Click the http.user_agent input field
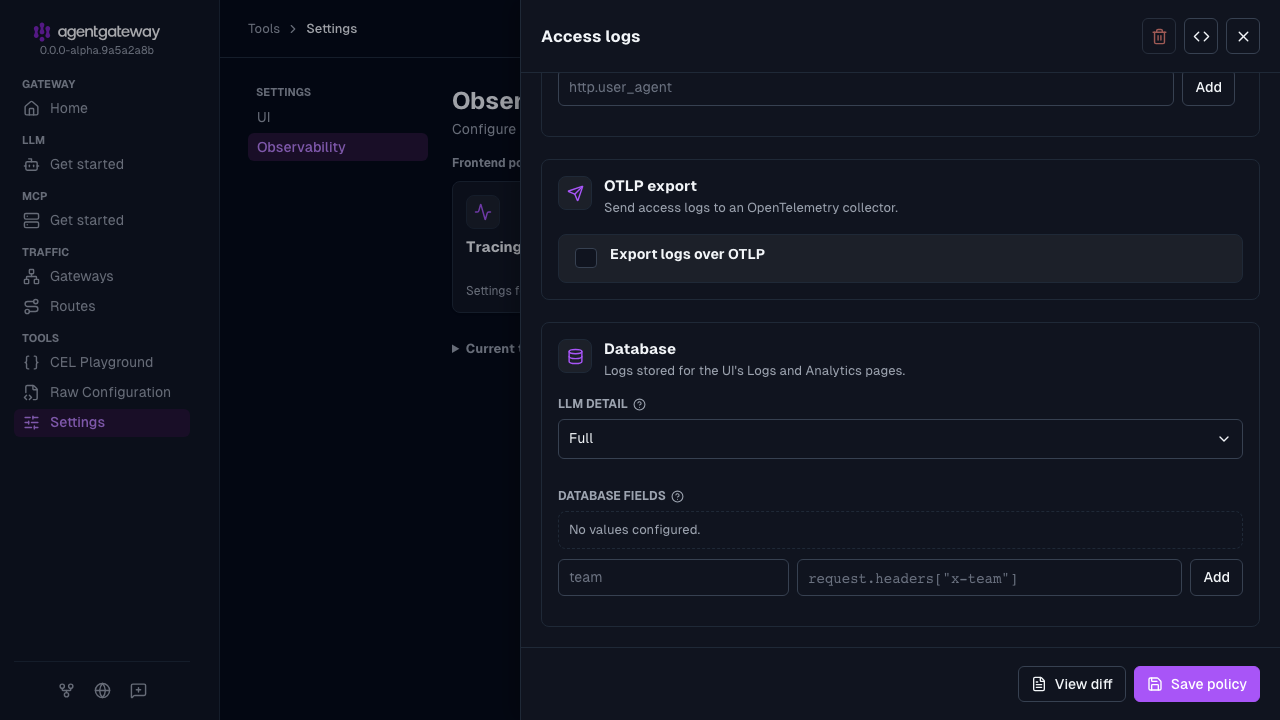 point(866,87)
